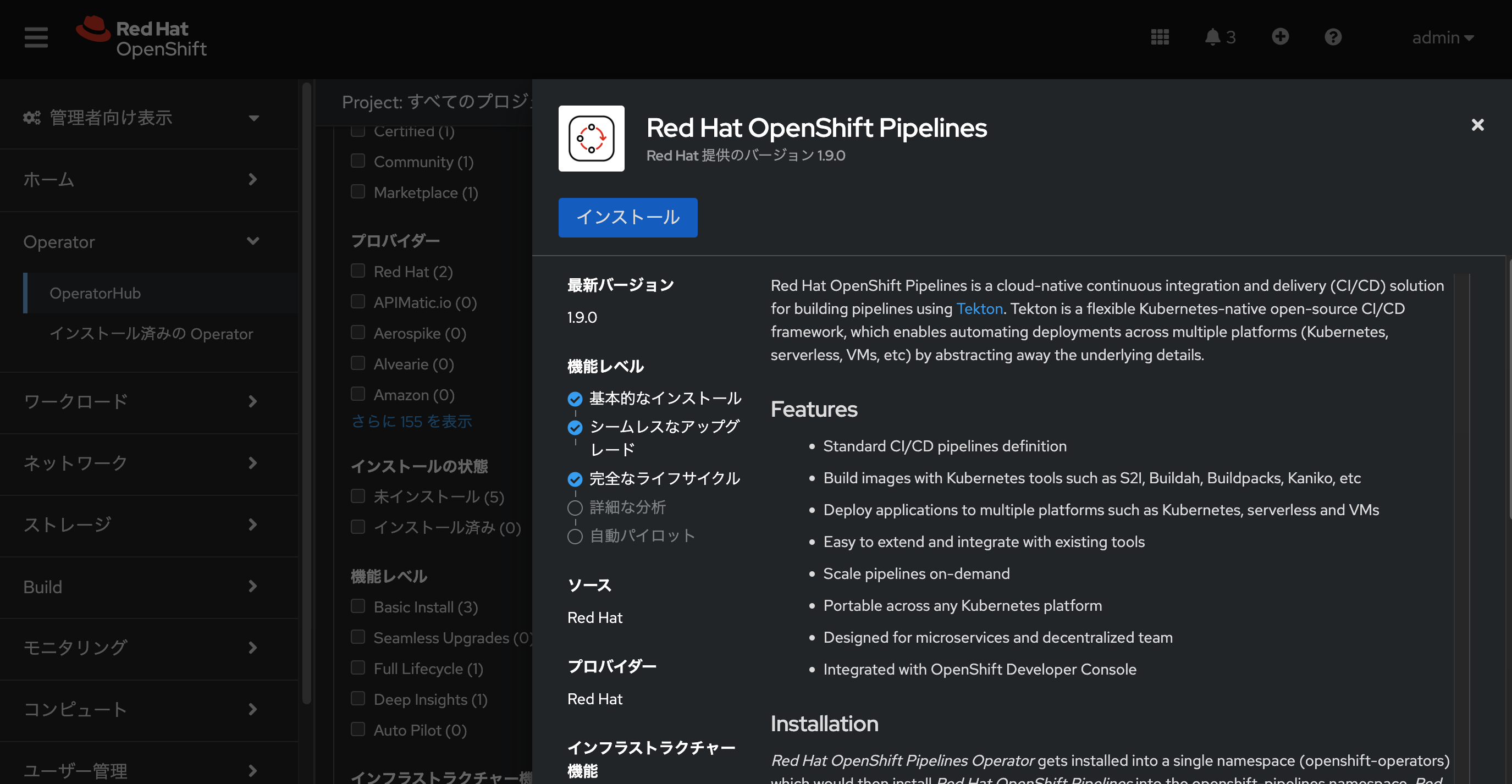Open the Tekton hyperlink
Viewport: 1512px width, 784px height.
(x=979, y=308)
